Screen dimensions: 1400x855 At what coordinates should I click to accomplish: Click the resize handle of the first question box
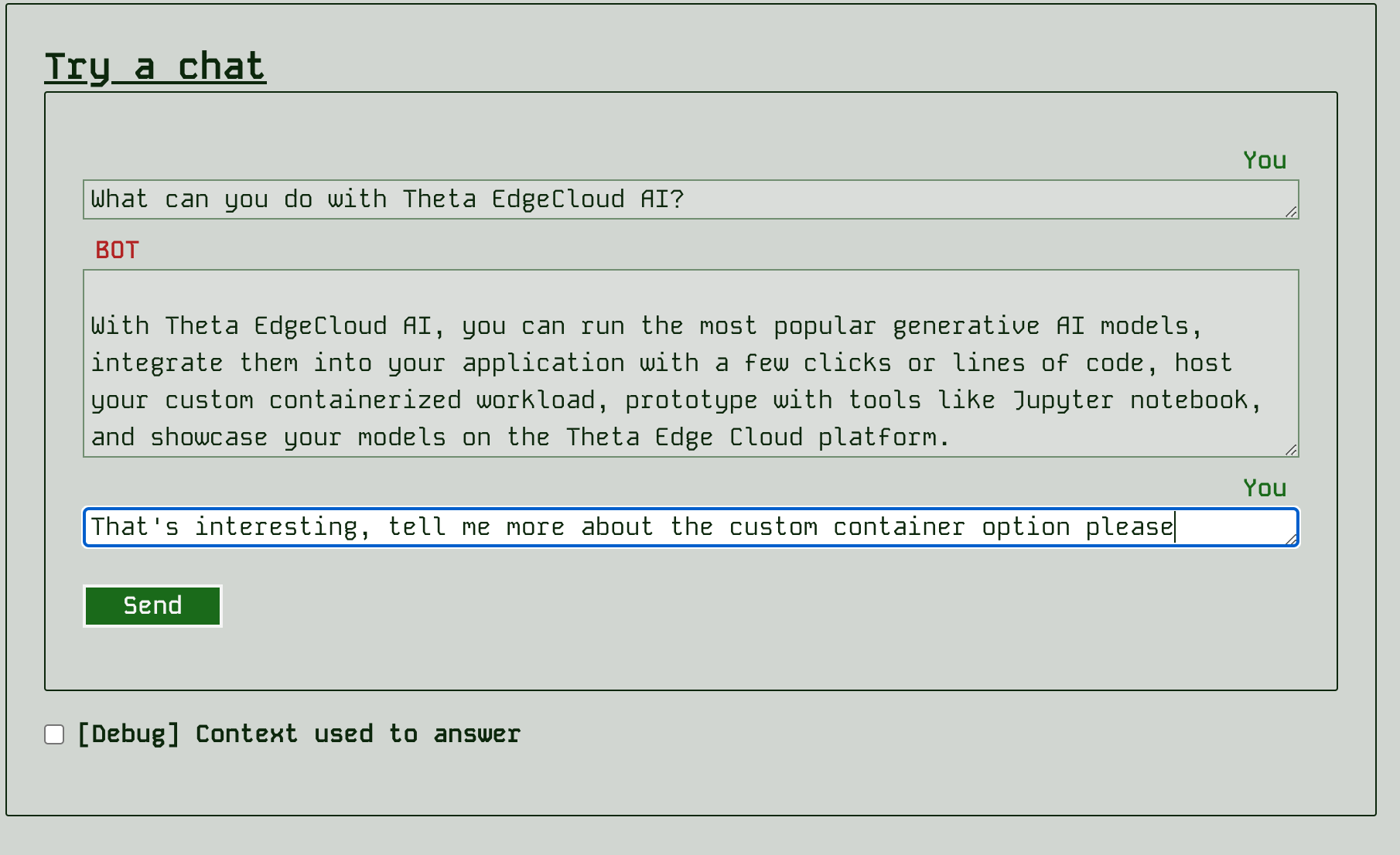click(1291, 212)
